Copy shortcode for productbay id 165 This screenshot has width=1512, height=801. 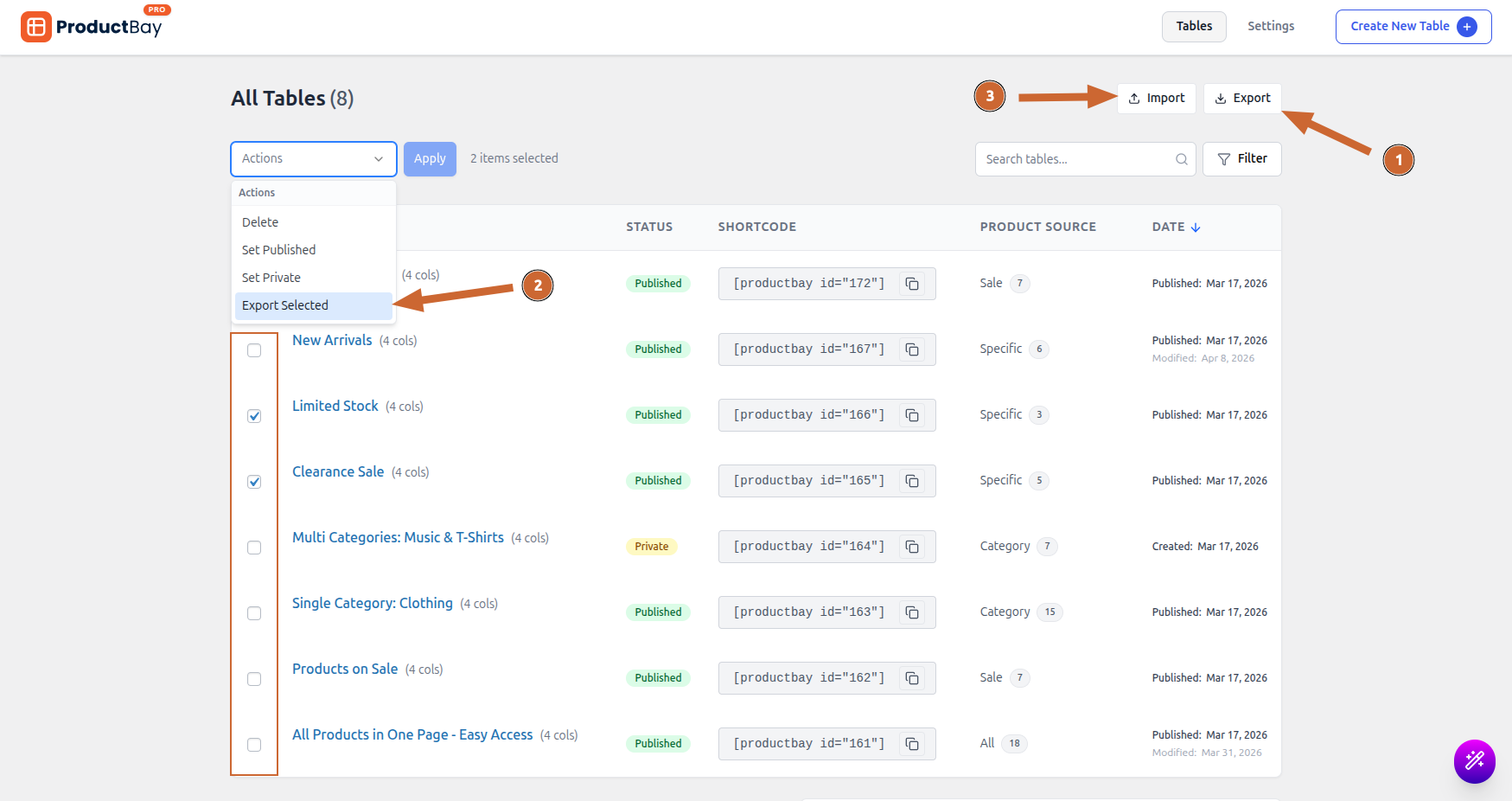(911, 481)
